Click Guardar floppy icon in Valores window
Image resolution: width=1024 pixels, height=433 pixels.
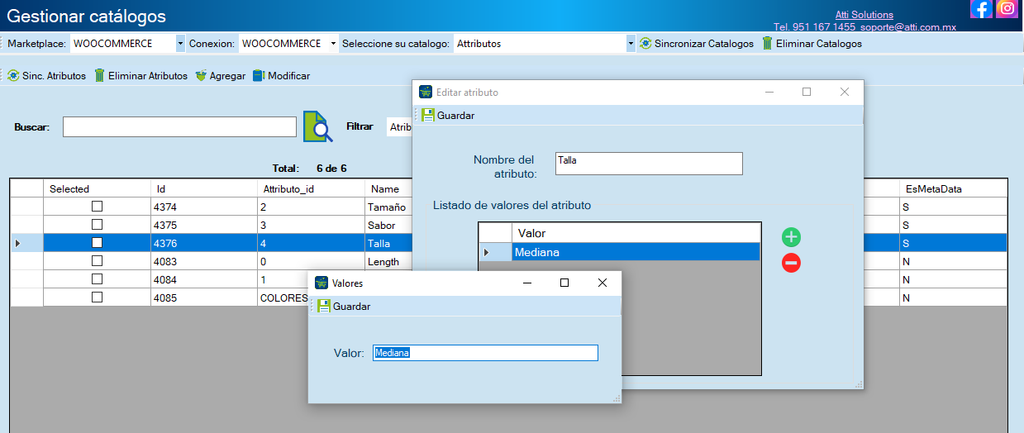(323, 306)
